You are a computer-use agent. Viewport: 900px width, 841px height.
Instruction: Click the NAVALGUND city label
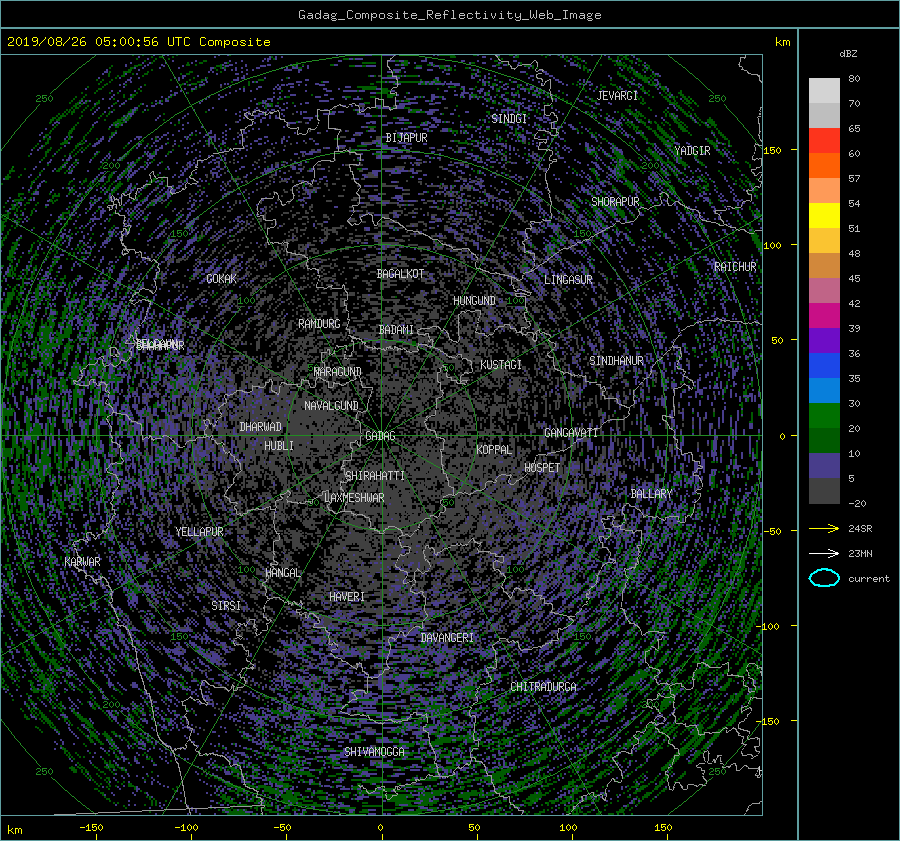331,406
